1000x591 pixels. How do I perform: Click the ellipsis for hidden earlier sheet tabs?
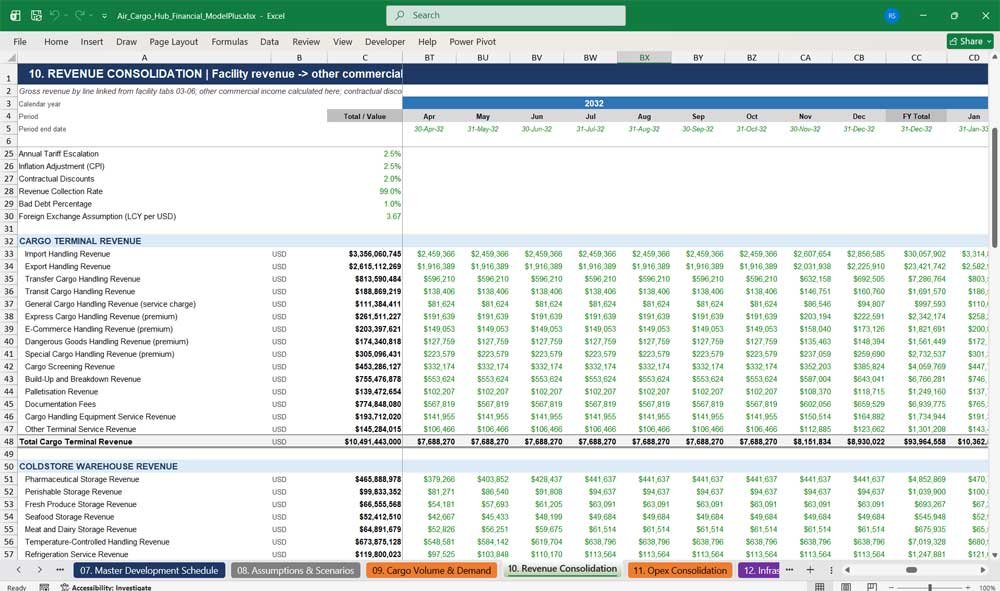pos(60,570)
